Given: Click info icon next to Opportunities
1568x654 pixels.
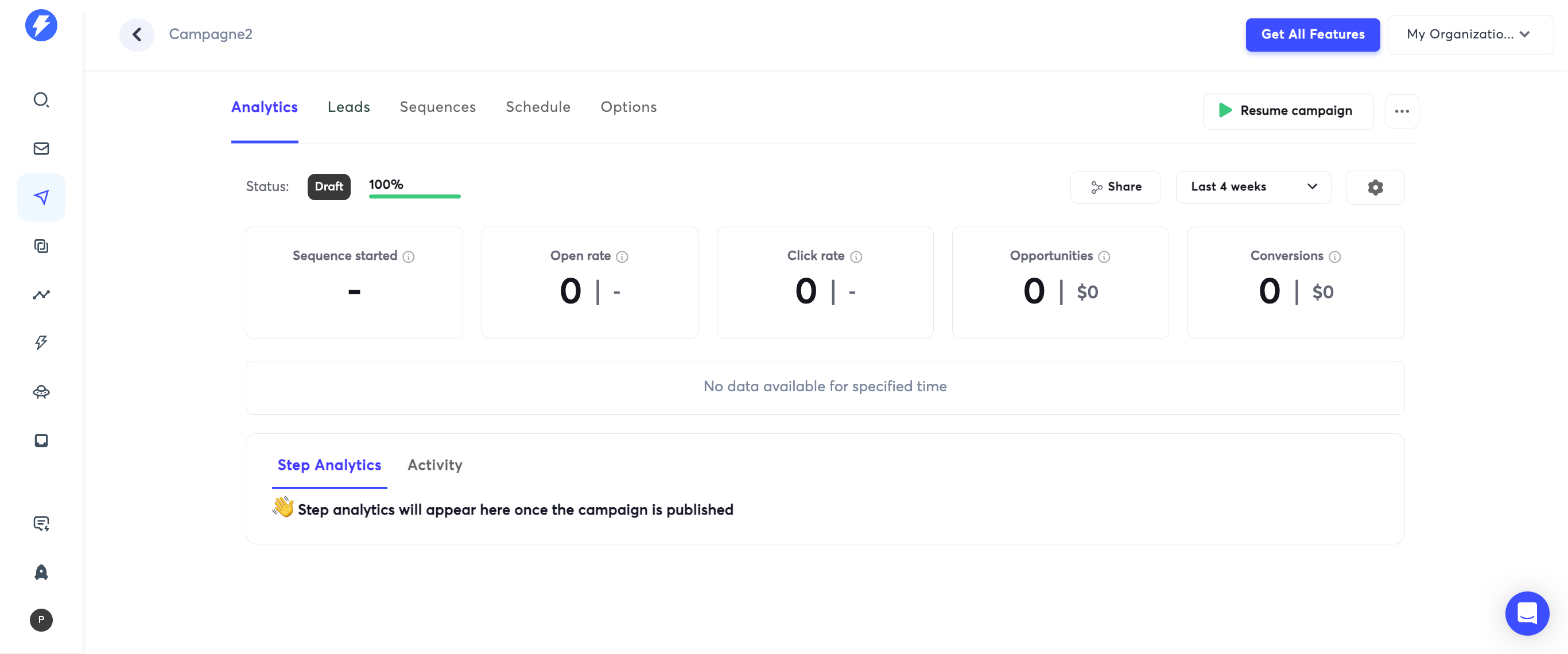Looking at the screenshot, I should [x=1104, y=257].
